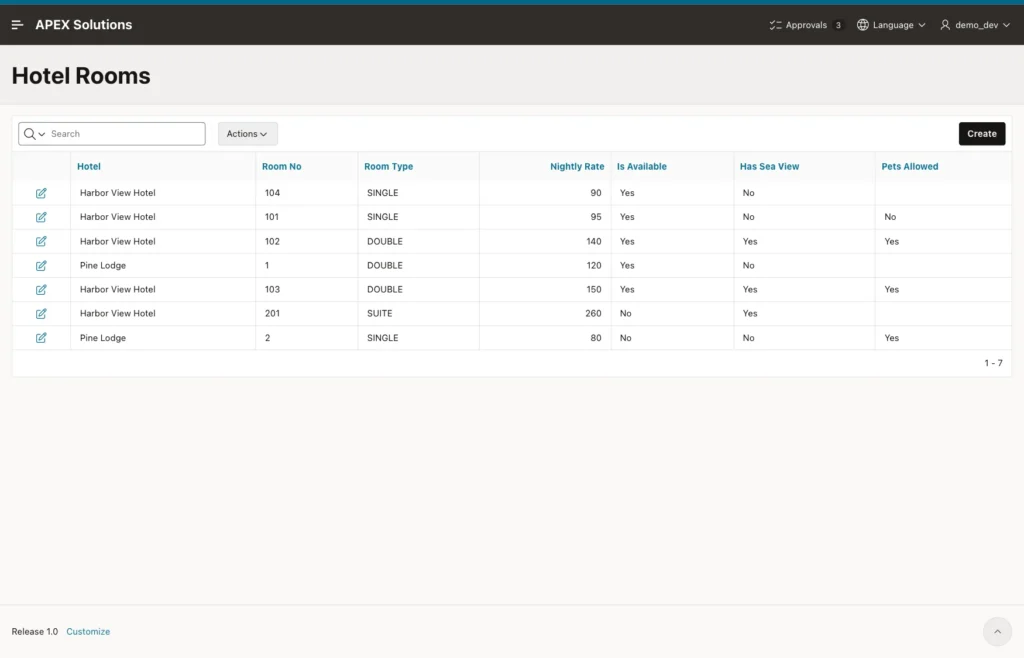Open the Actions menu
The width and height of the screenshot is (1024, 658).
click(x=248, y=134)
